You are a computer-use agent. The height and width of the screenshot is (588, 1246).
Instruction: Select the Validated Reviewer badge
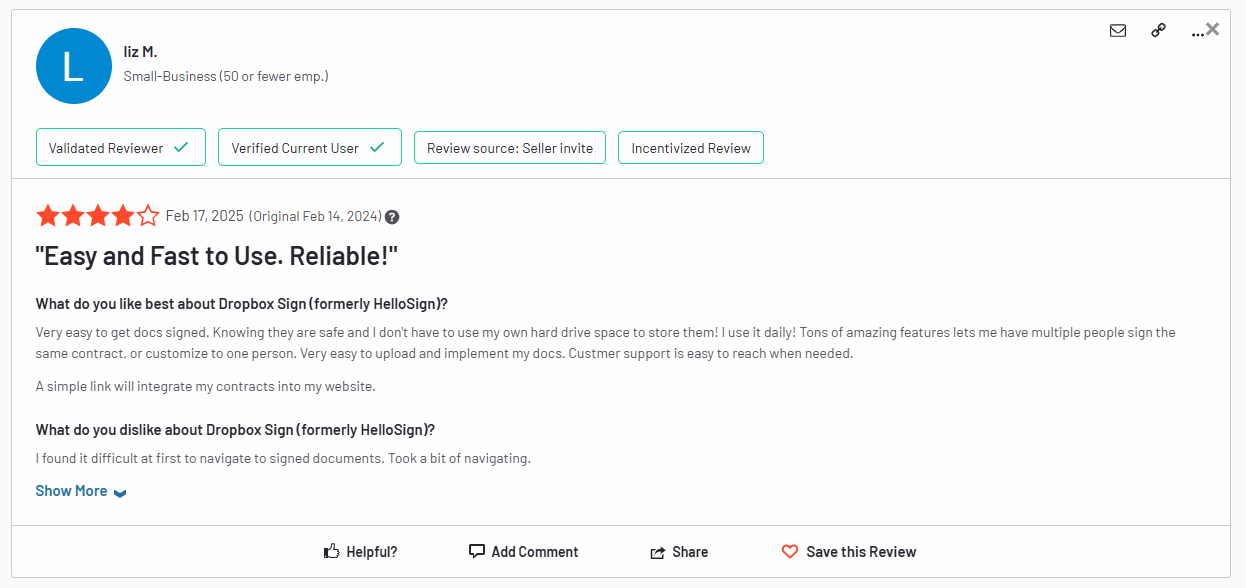point(121,147)
